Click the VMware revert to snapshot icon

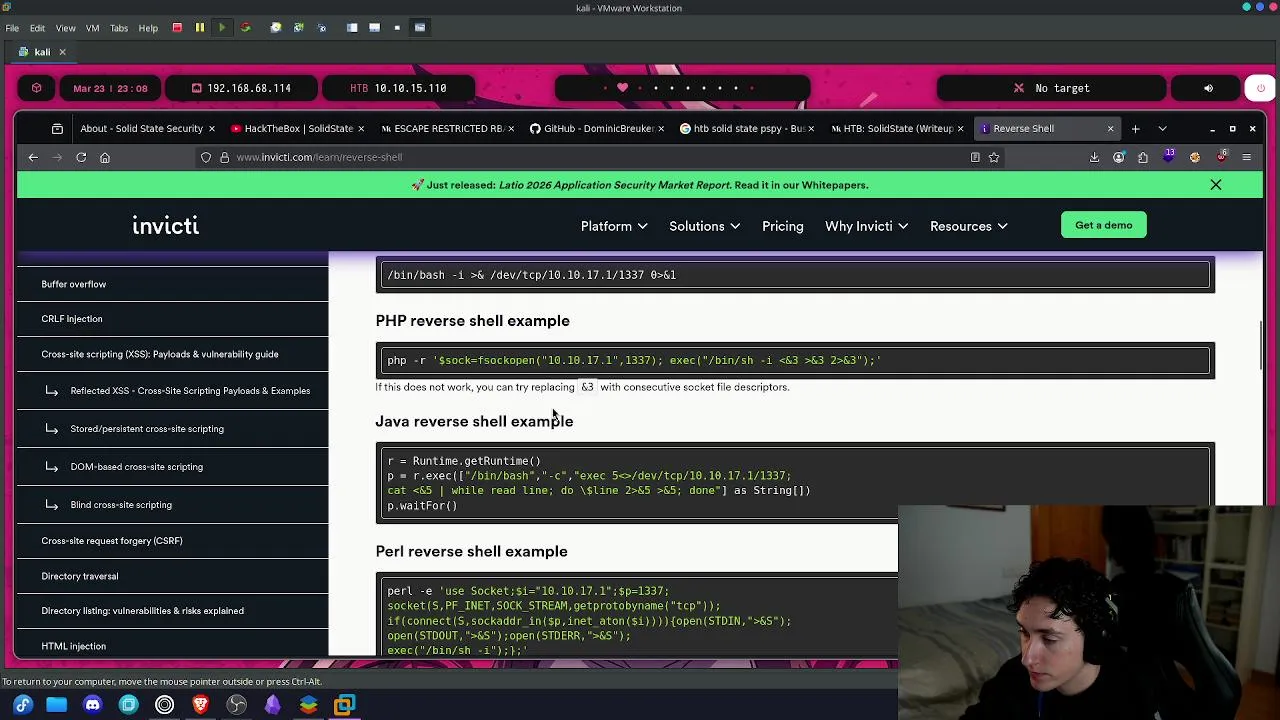click(298, 28)
